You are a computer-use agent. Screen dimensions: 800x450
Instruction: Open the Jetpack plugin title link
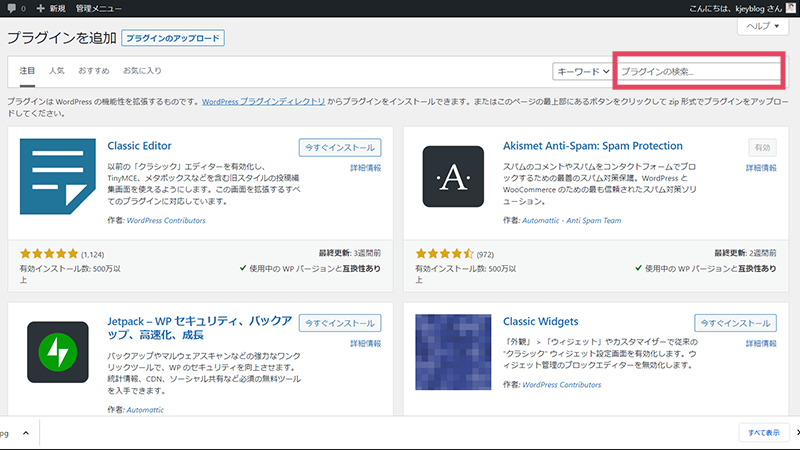[199, 328]
